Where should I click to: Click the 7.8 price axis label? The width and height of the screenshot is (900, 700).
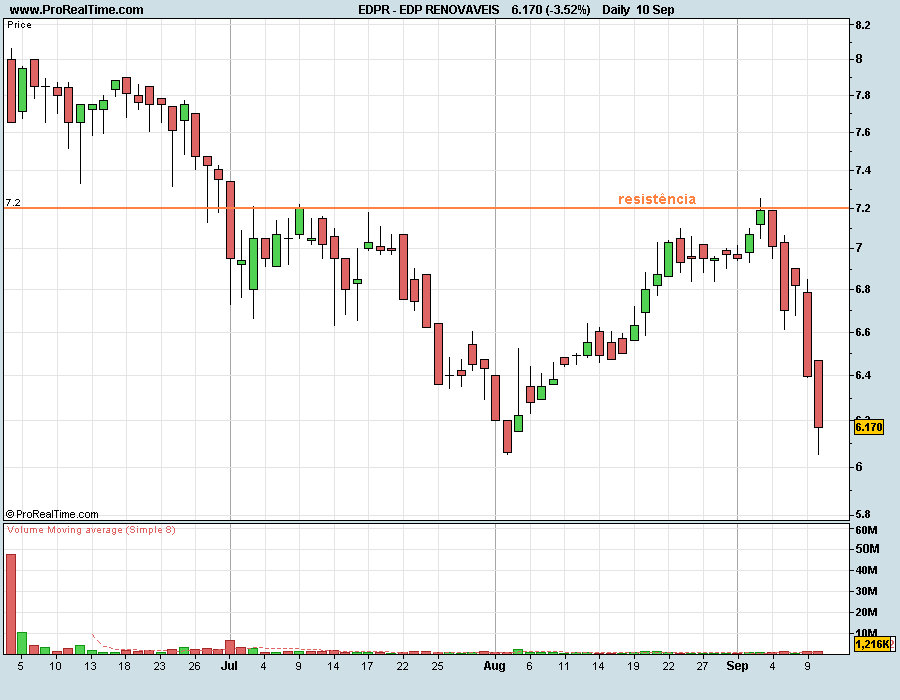click(863, 95)
